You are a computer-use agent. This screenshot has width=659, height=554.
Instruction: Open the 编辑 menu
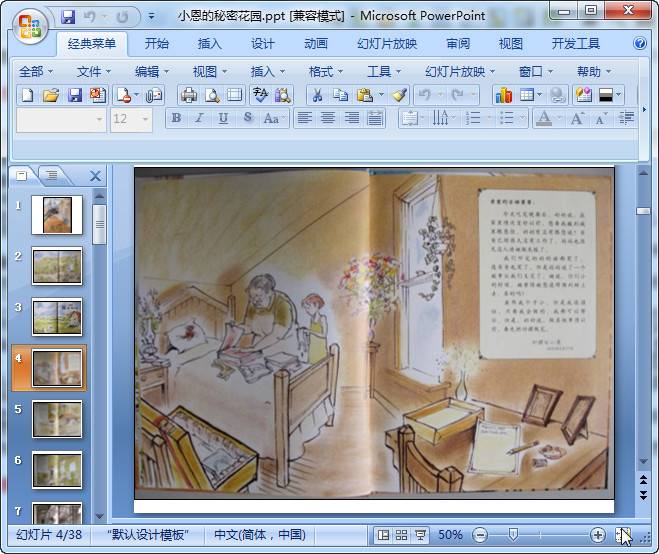[x=152, y=71]
